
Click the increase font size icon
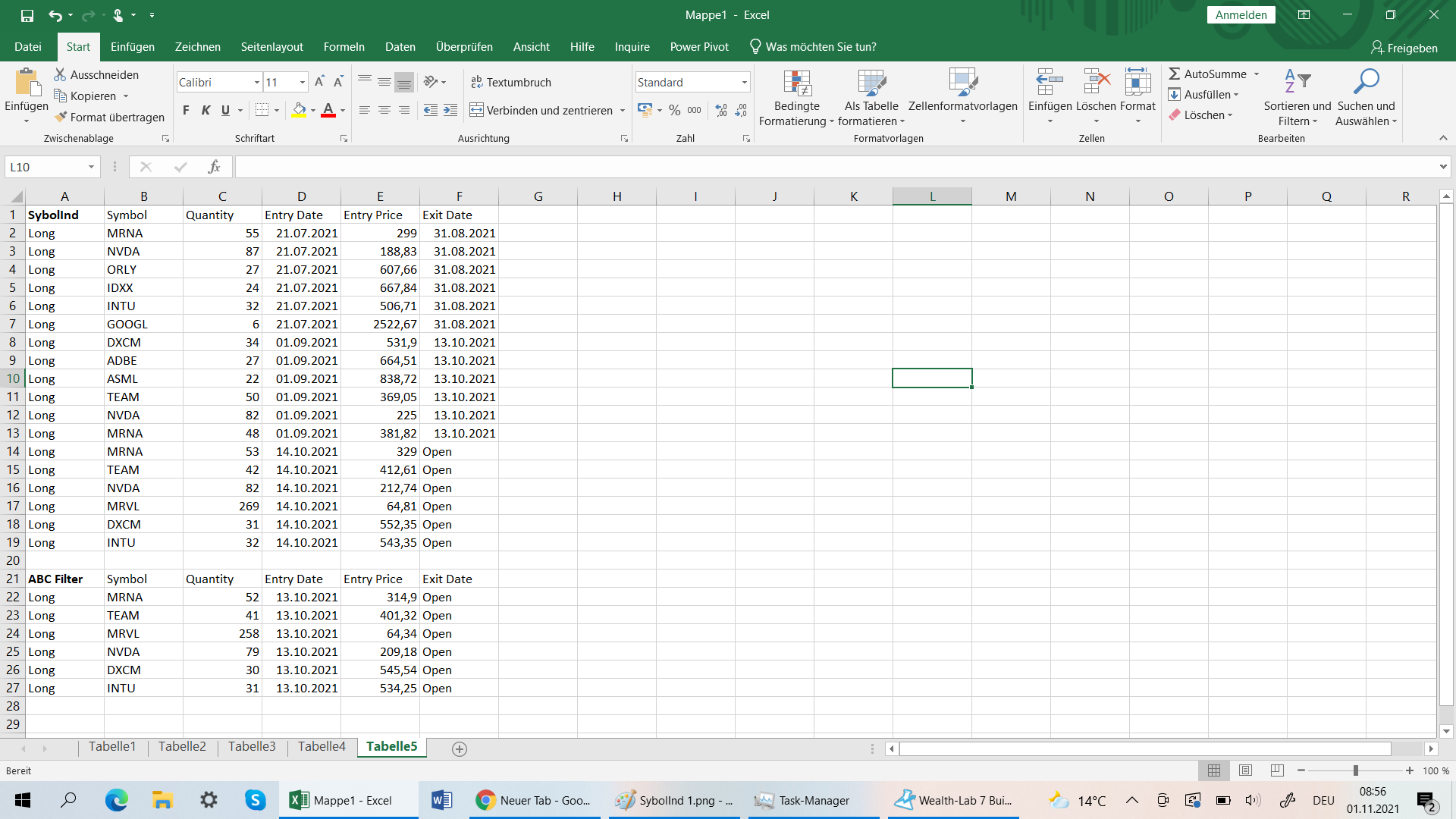(x=319, y=82)
